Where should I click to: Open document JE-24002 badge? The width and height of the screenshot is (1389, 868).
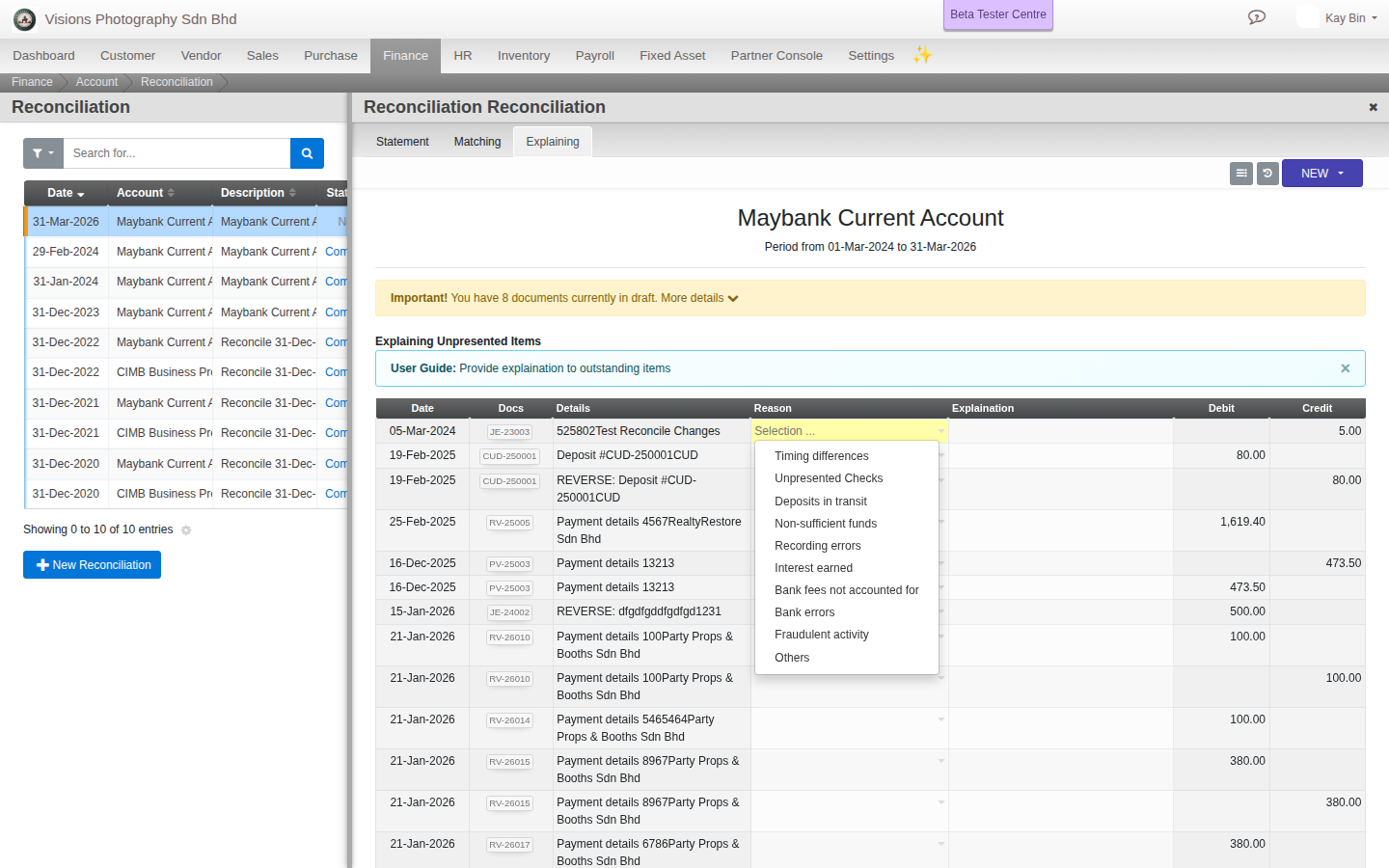tap(509, 612)
